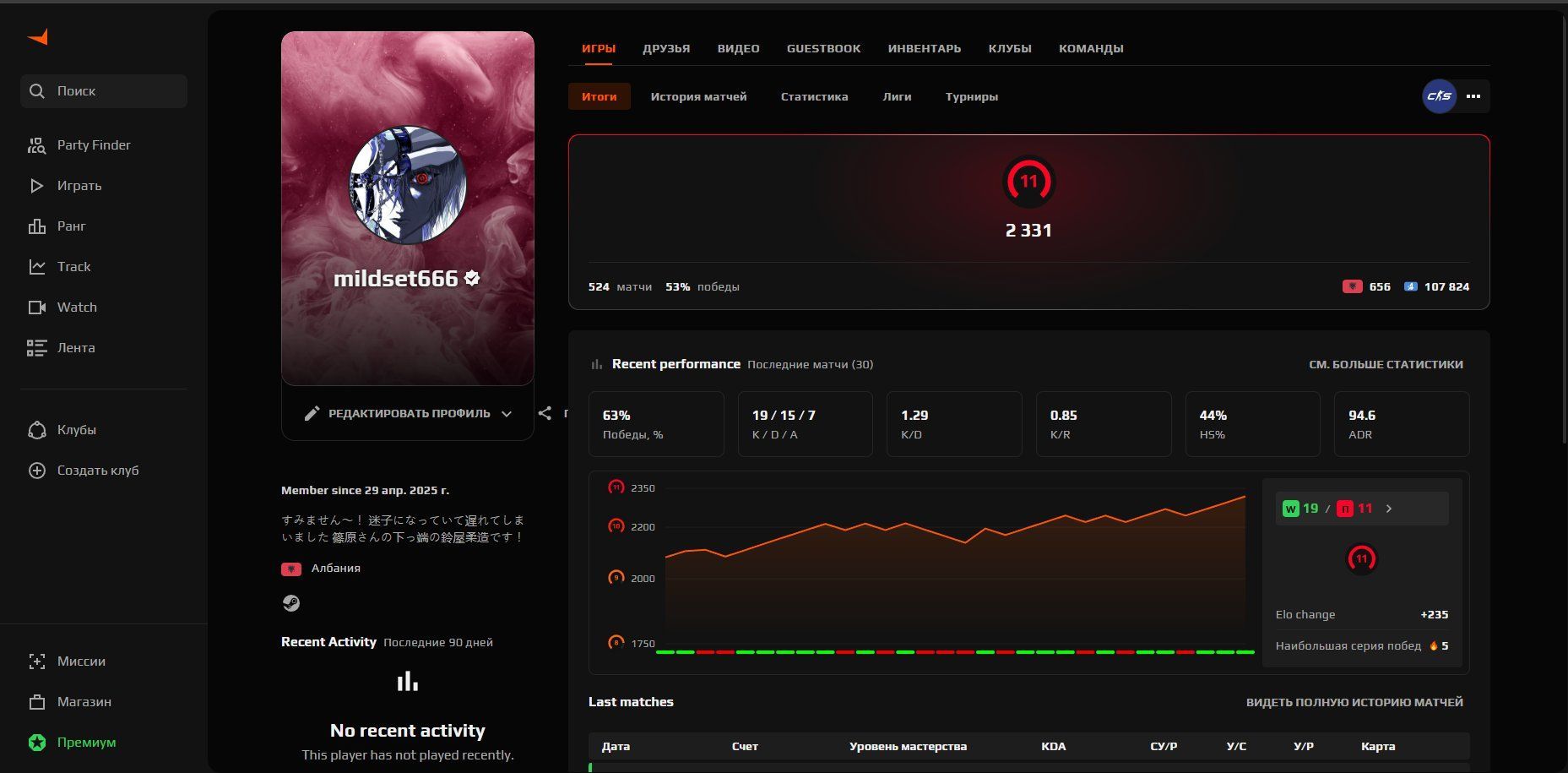Screen dimensions: 1568x773
Task: Click См. больше статистики link
Action: [1385, 364]
